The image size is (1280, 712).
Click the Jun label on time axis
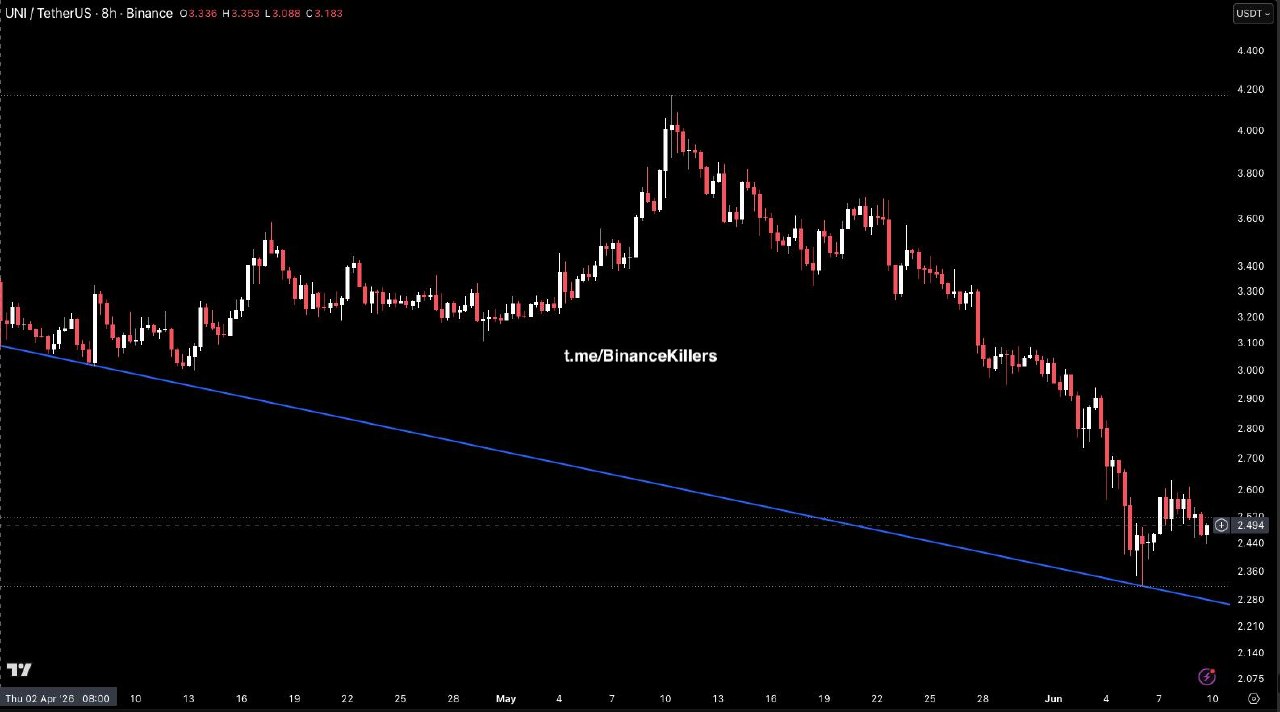click(1051, 698)
